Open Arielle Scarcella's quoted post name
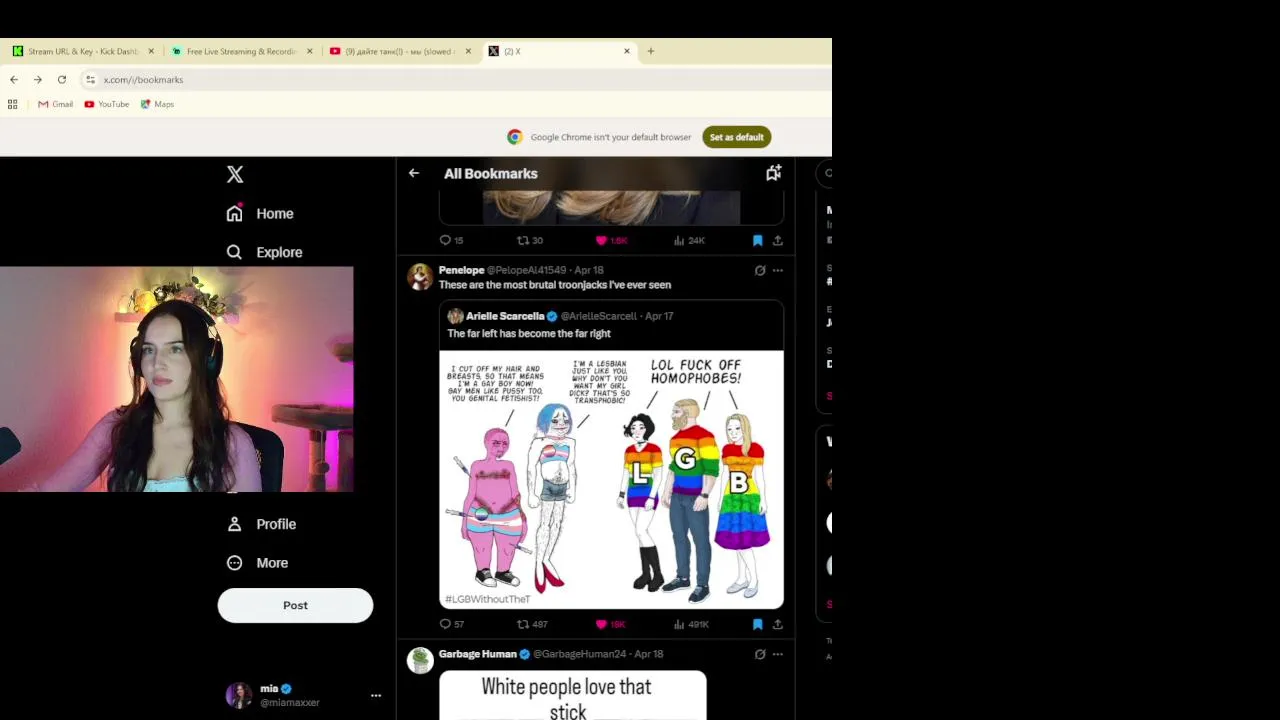The height and width of the screenshot is (720, 1280). [x=505, y=316]
